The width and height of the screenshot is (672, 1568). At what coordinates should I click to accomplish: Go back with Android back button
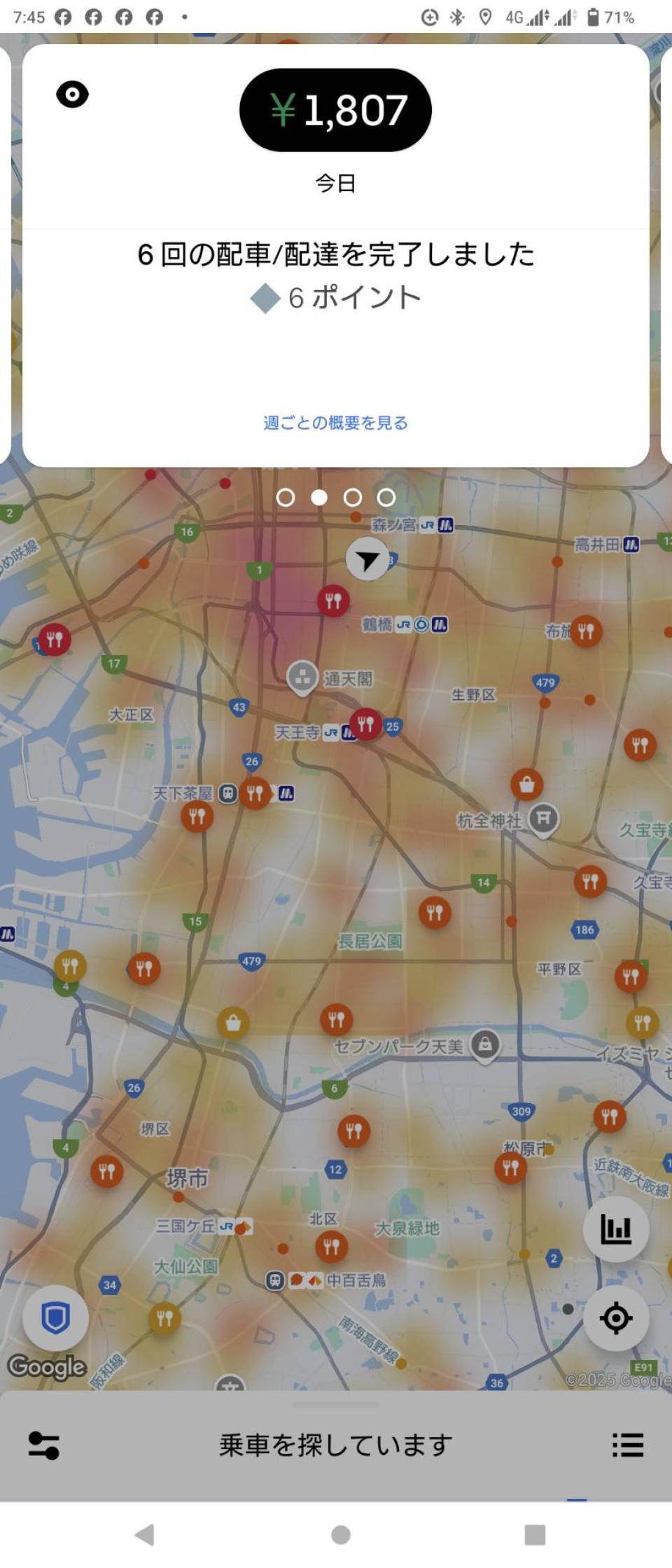(145, 1535)
